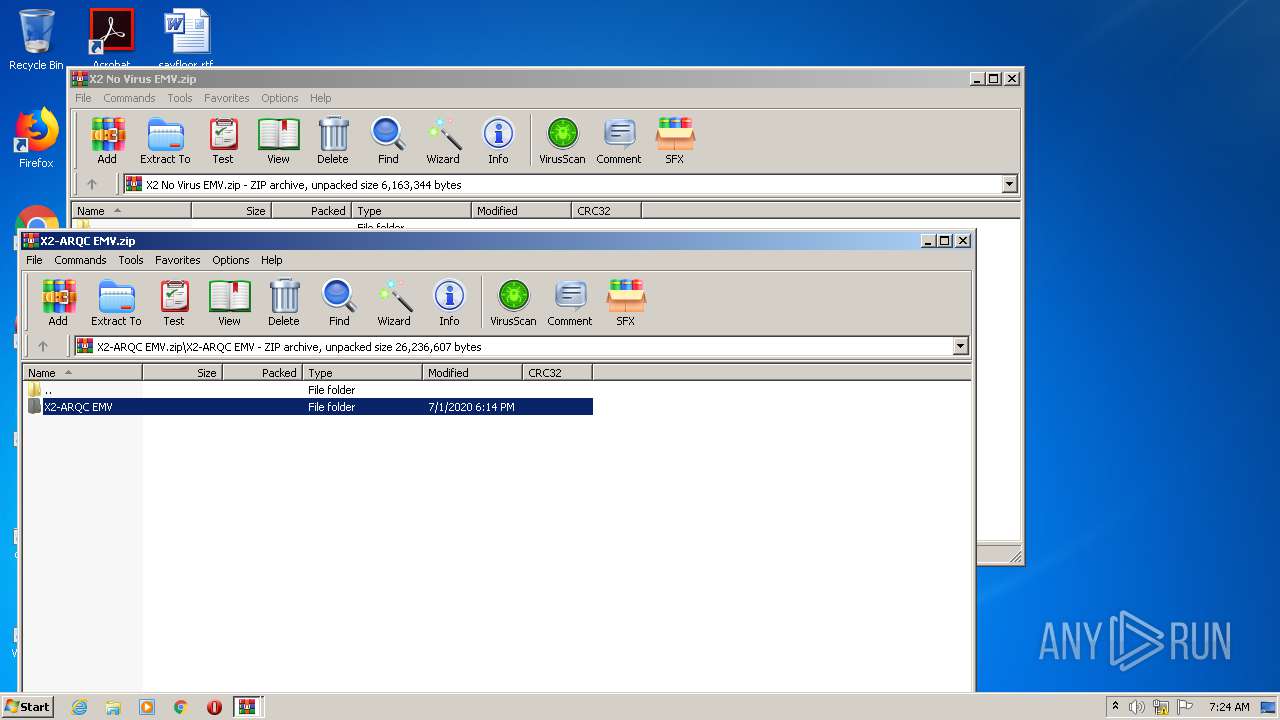The width and height of the screenshot is (1280, 720).
Task: Open Windows Explorer from taskbar
Action: click(113, 707)
